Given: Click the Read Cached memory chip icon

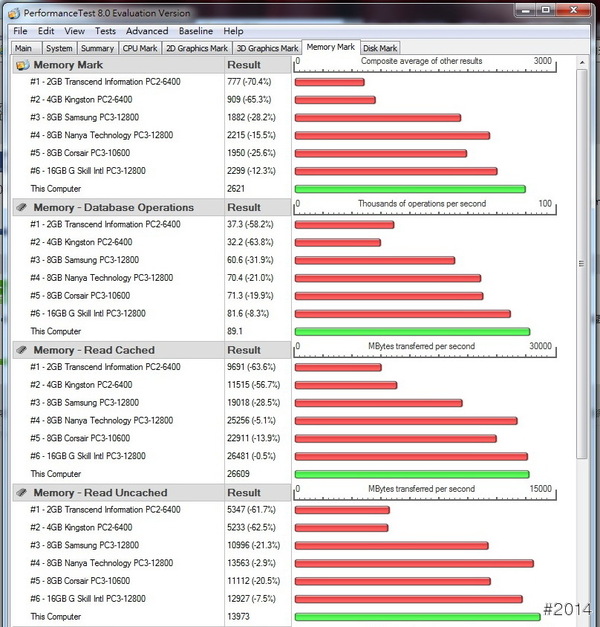Looking at the screenshot, I should pos(22,350).
